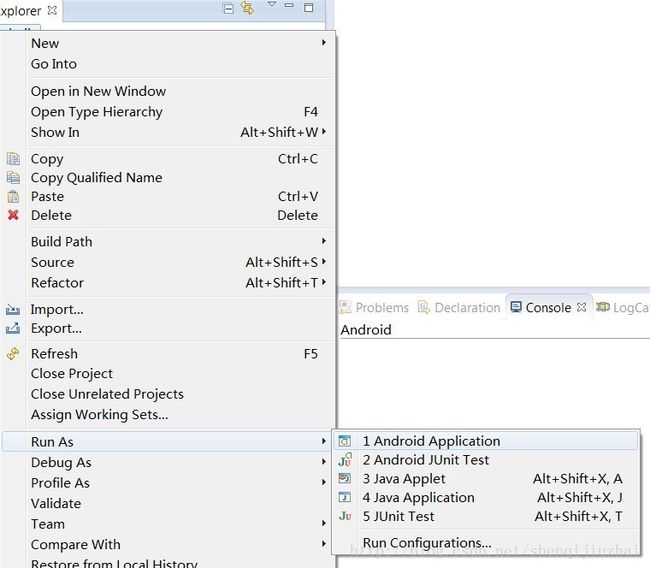The height and width of the screenshot is (568, 650).
Task: Click the F5 shortcut text
Action: click(310, 354)
